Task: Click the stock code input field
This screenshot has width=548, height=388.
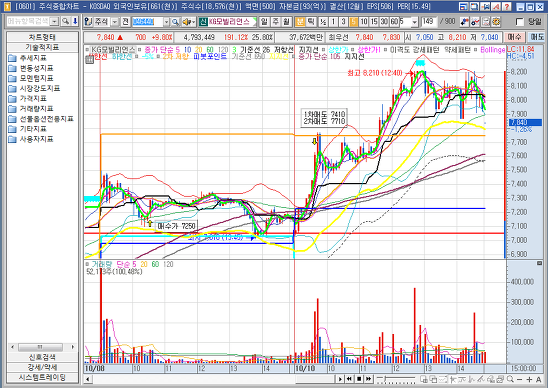Action: [x=148, y=22]
